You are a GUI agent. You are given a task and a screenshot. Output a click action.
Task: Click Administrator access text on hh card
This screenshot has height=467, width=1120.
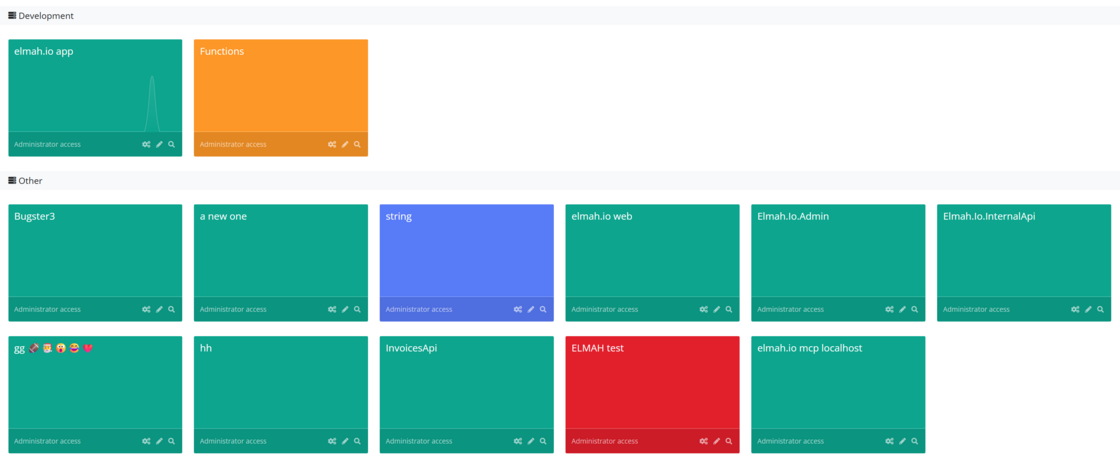(x=233, y=441)
